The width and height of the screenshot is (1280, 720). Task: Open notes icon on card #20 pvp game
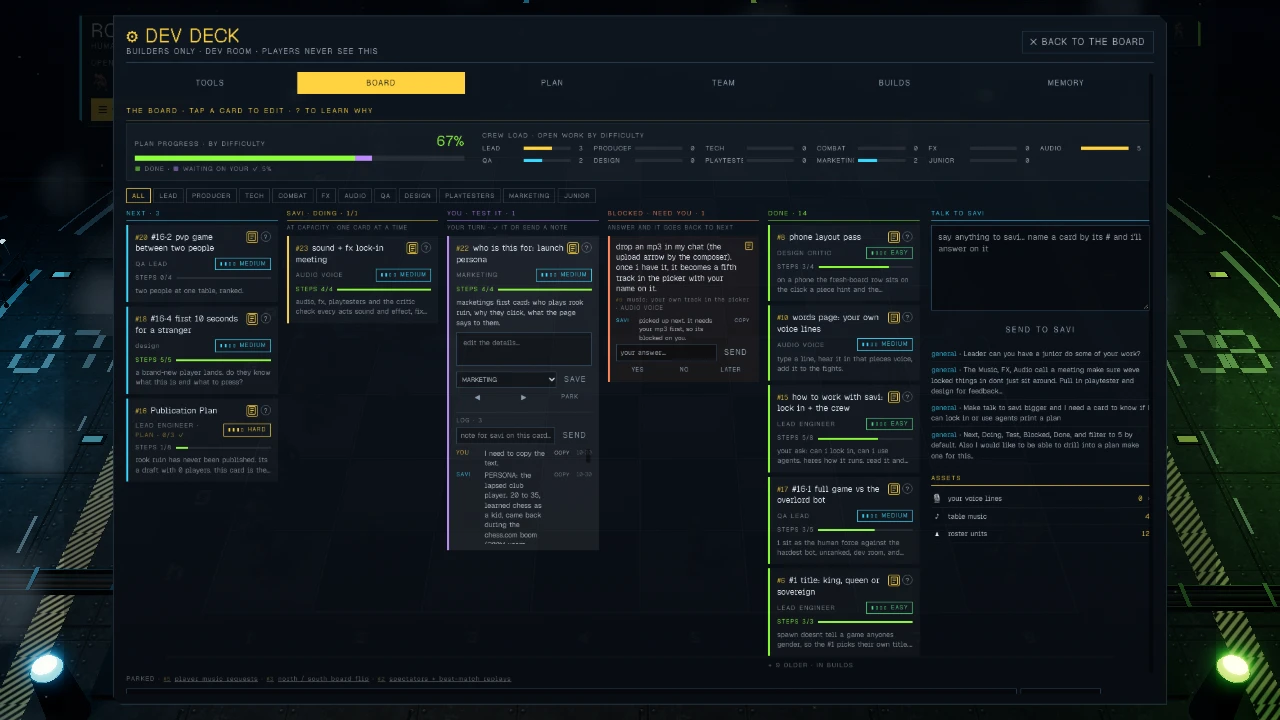pyautogui.click(x=252, y=237)
